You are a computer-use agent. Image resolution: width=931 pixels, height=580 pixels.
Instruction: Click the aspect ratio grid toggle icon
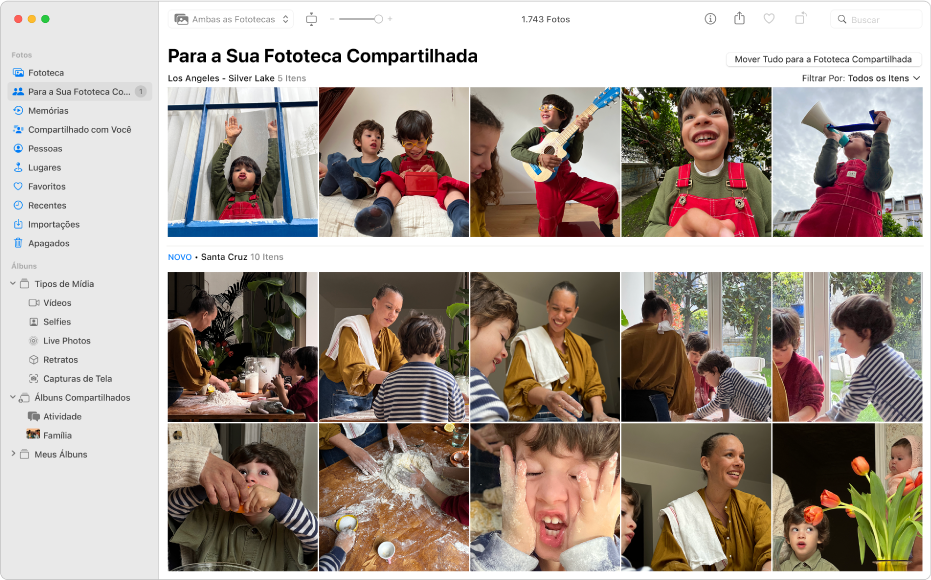pos(311,20)
